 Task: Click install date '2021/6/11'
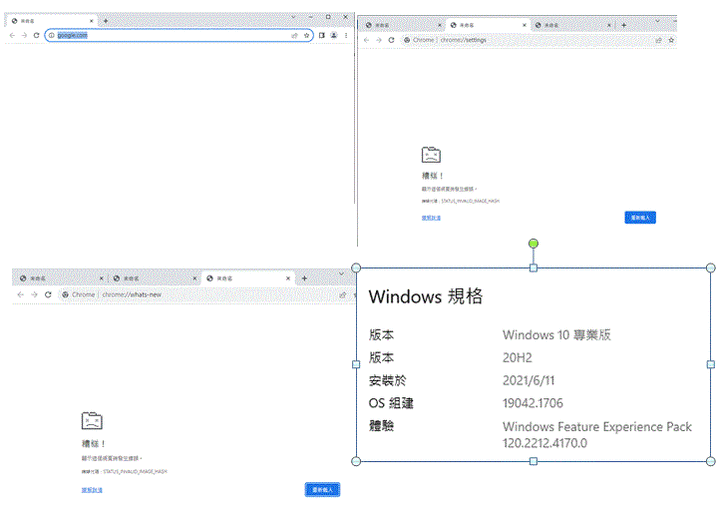(529, 380)
